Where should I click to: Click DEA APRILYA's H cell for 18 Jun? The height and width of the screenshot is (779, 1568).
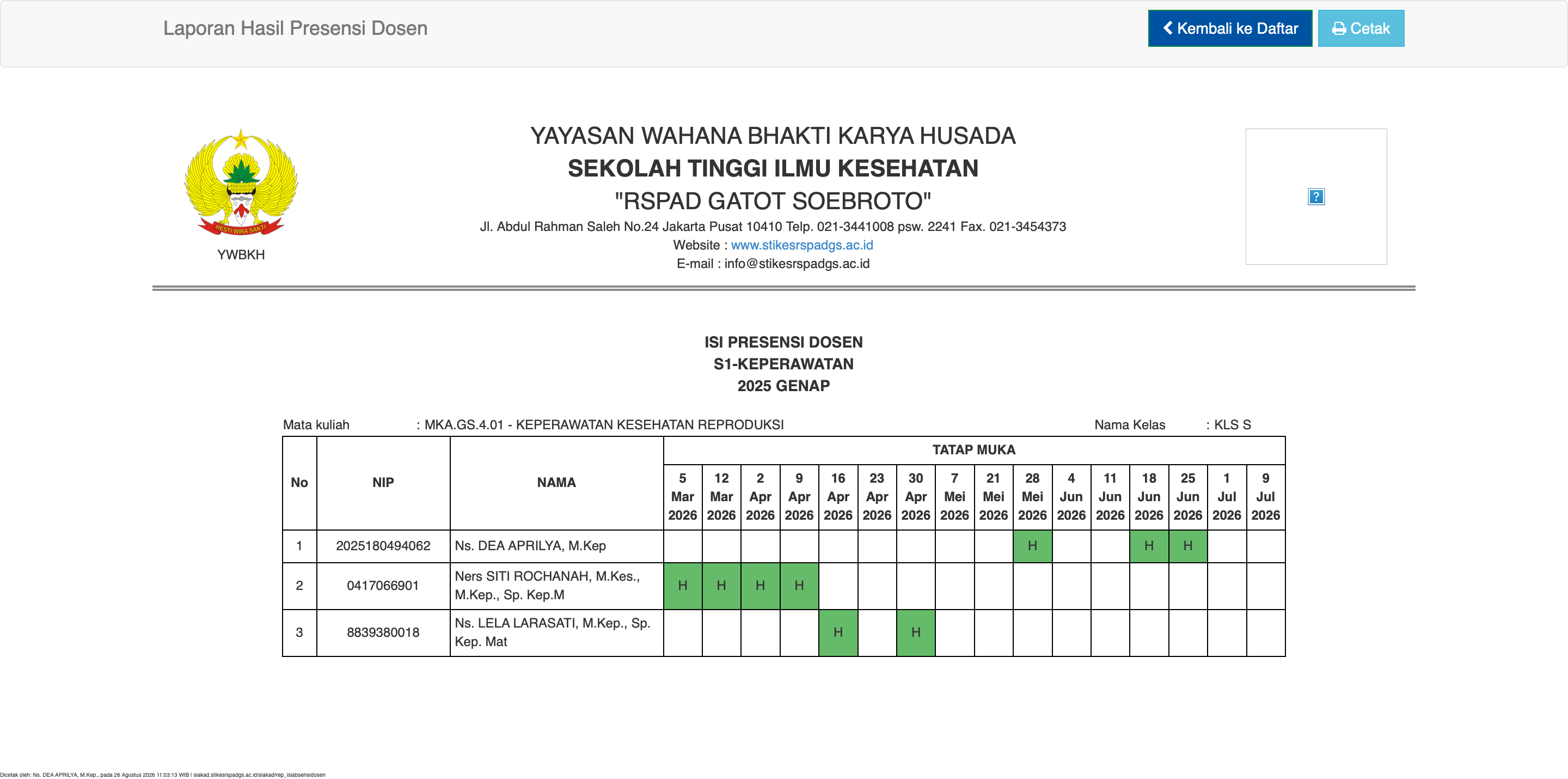tap(1149, 546)
